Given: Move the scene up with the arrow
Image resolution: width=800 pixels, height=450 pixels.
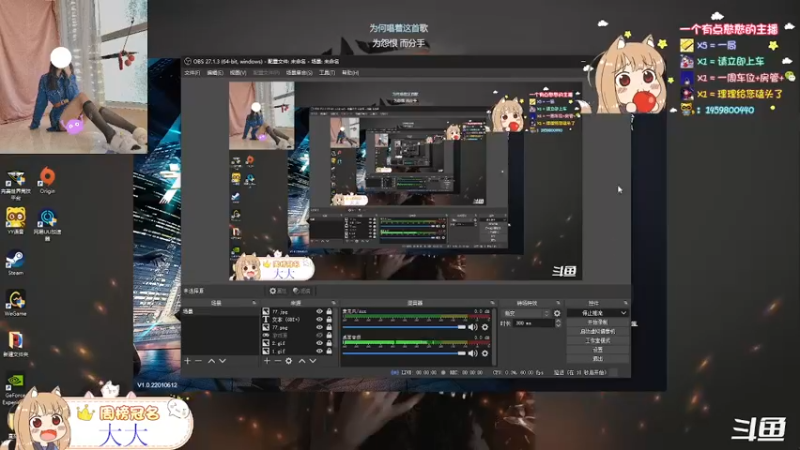Looking at the screenshot, I should point(211,361).
